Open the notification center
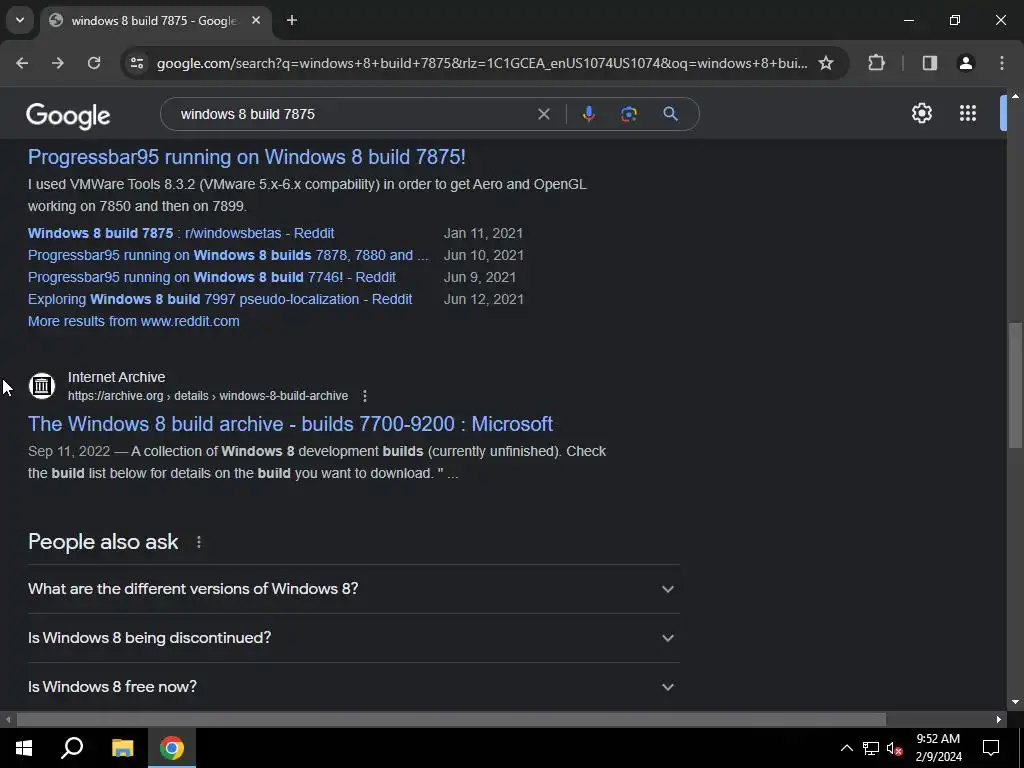 coord(991,748)
